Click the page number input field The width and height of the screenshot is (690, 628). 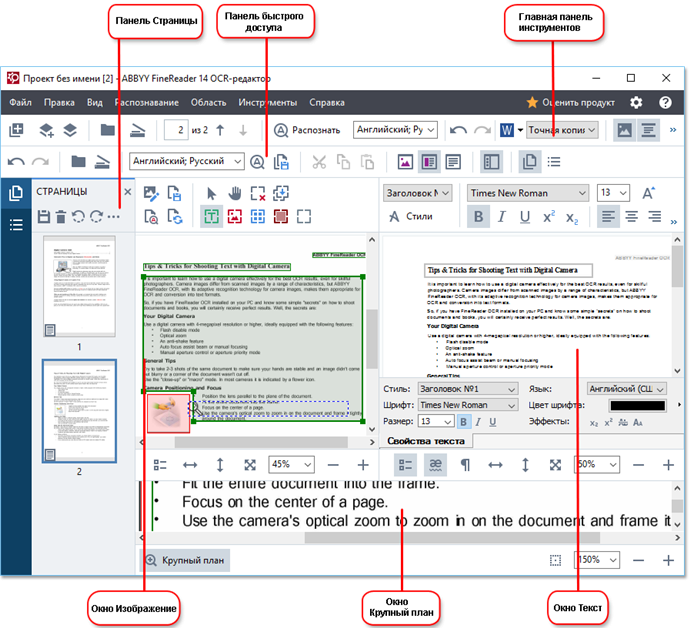point(176,130)
